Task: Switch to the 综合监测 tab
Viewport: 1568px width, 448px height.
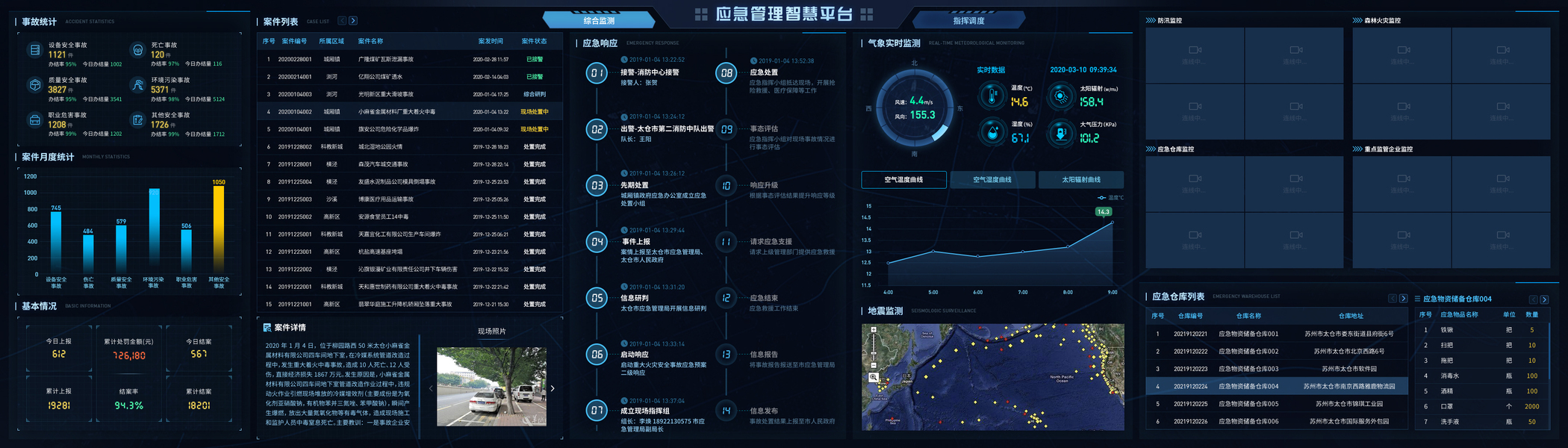Action: tap(599, 21)
